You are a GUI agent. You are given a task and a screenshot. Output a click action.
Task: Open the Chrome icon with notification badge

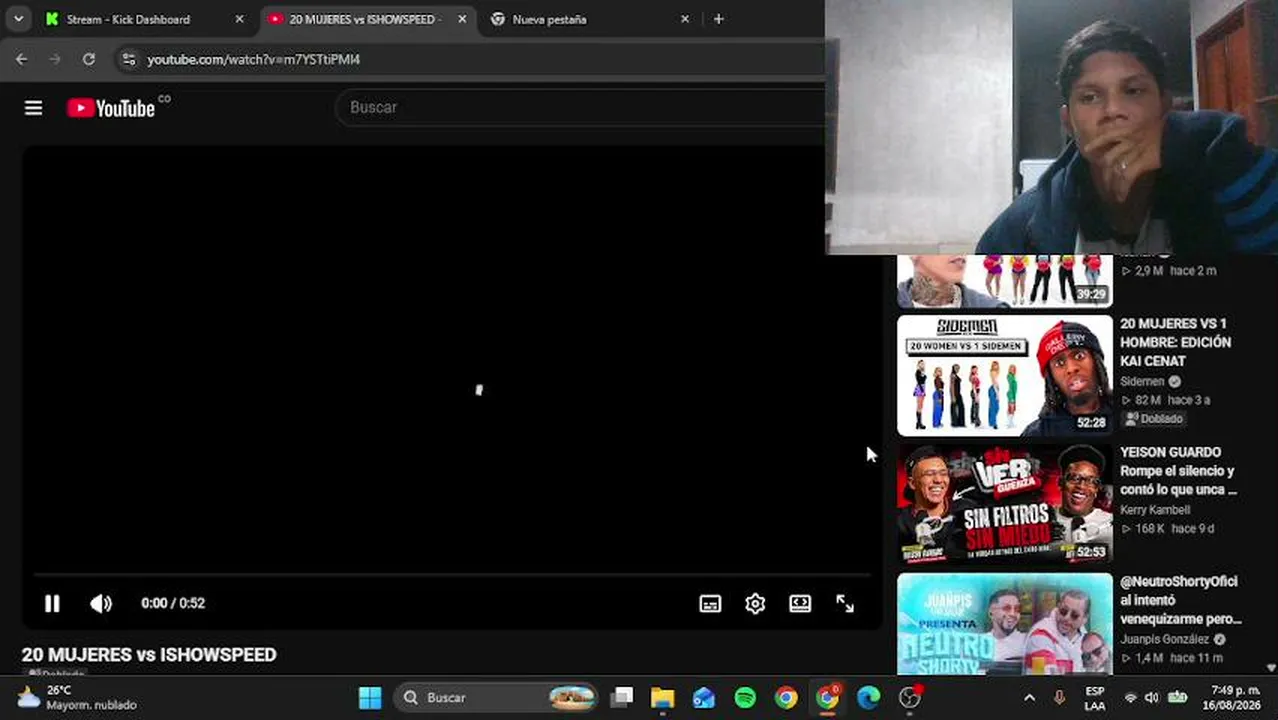[827, 697]
